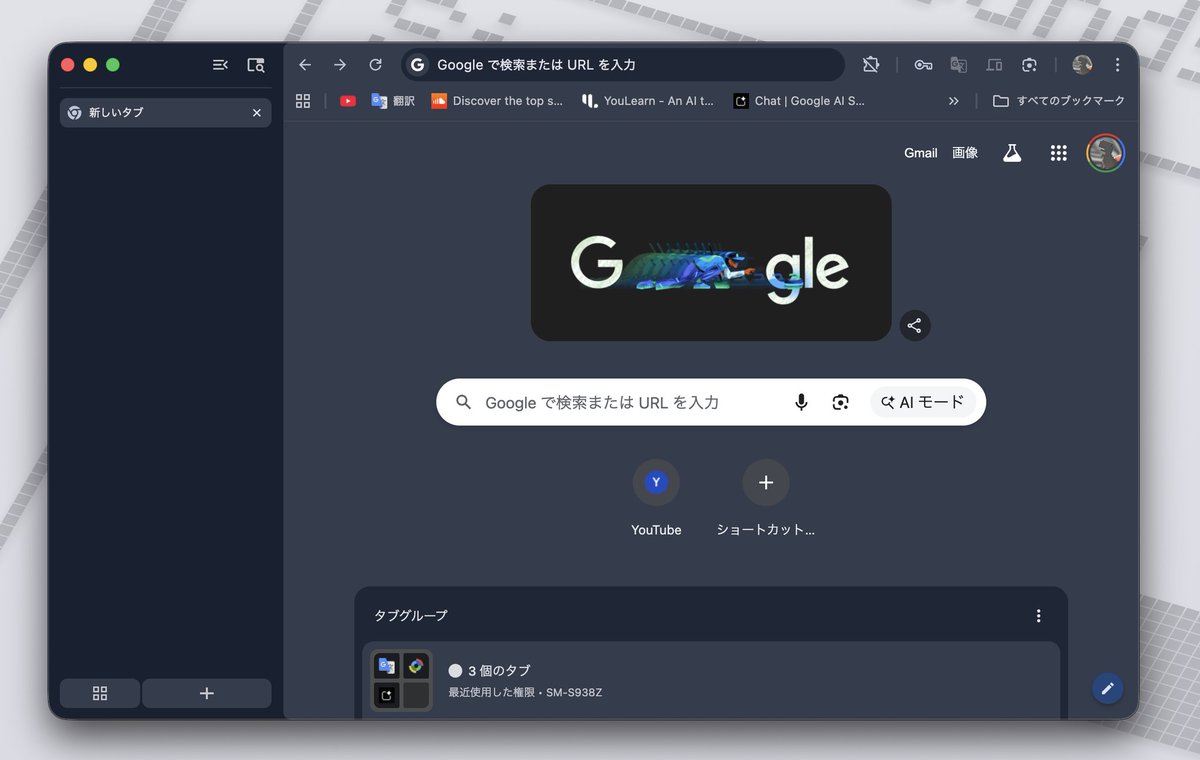The width and height of the screenshot is (1200, 760).
Task: Open the すべてのブックマーク folder
Action: pos(1058,101)
